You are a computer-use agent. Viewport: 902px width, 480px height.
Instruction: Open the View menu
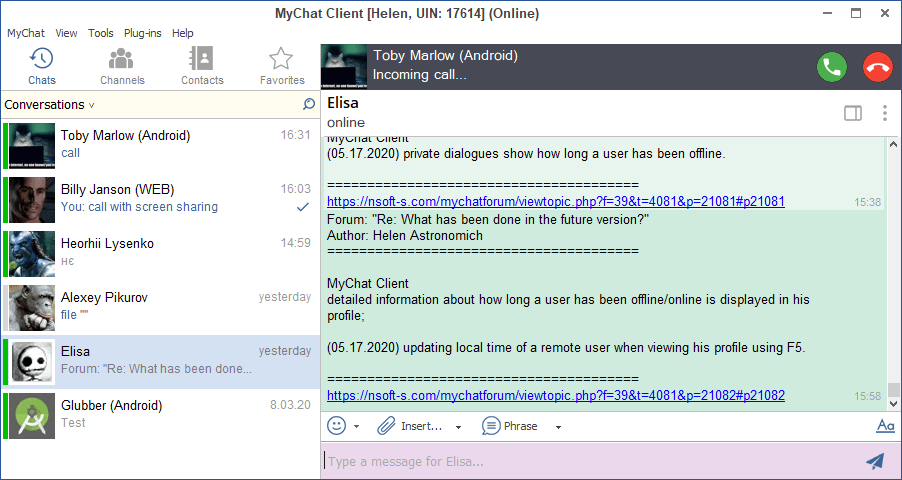(66, 33)
